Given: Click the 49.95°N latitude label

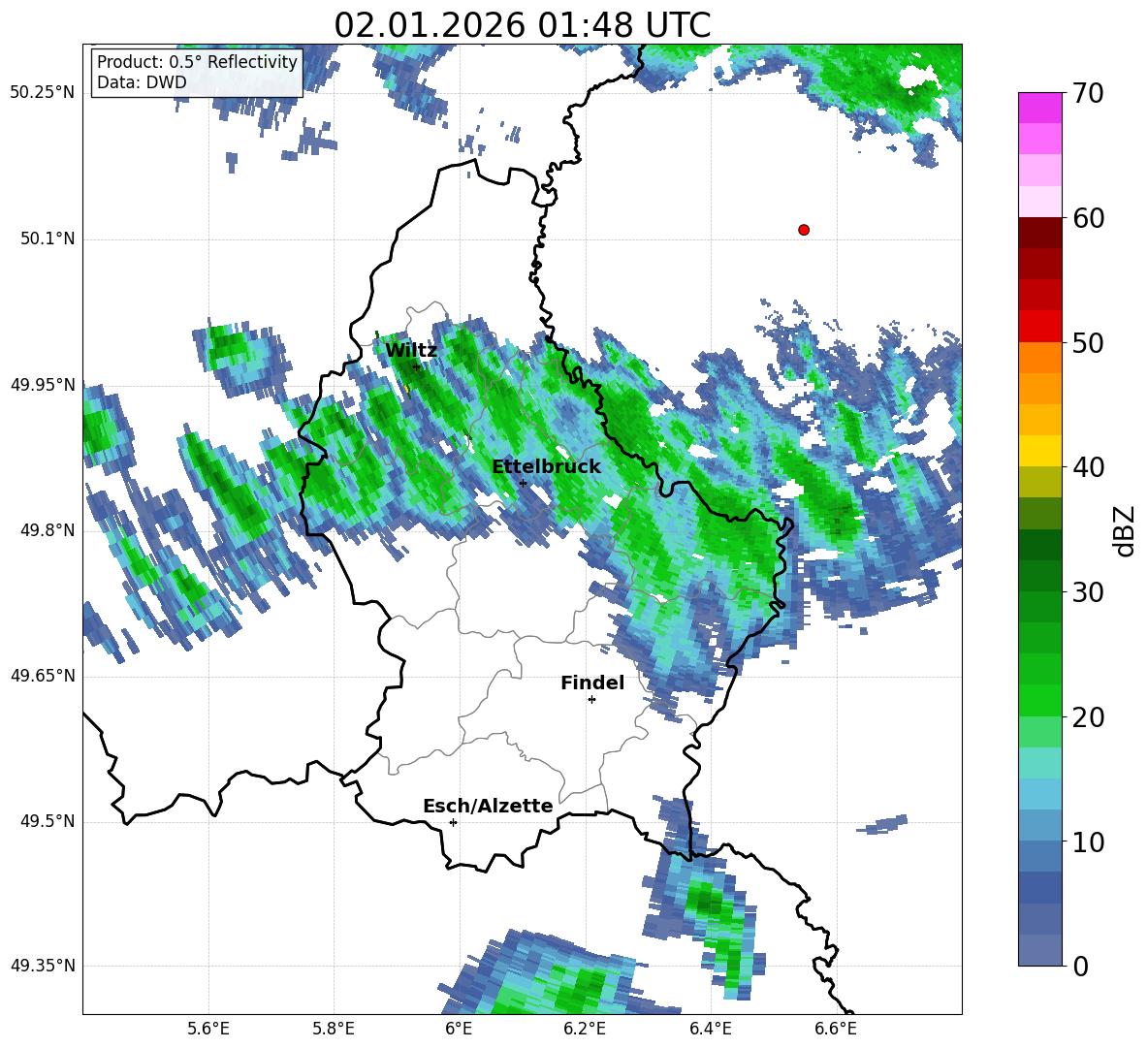Looking at the screenshot, I should point(43,384).
